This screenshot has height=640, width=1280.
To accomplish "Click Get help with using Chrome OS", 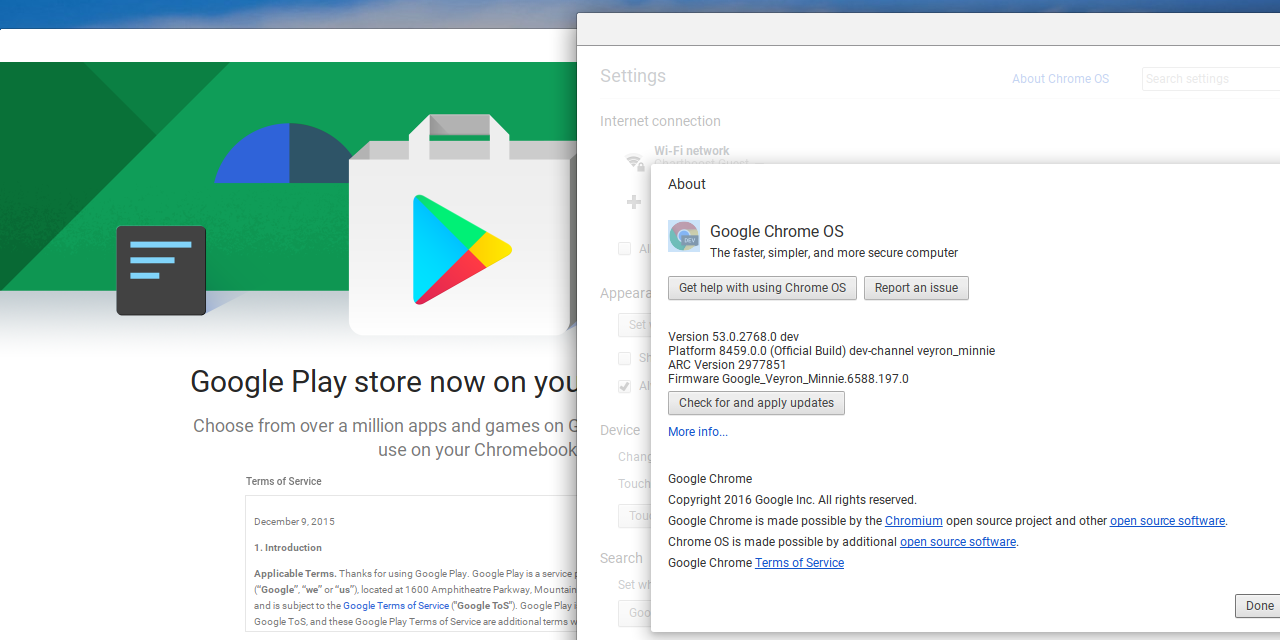I will [762, 288].
